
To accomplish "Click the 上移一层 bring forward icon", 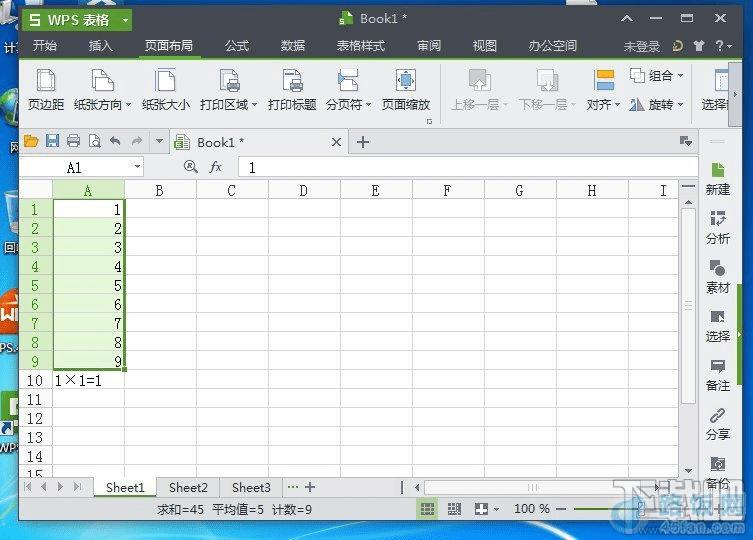I will [x=478, y=80].
